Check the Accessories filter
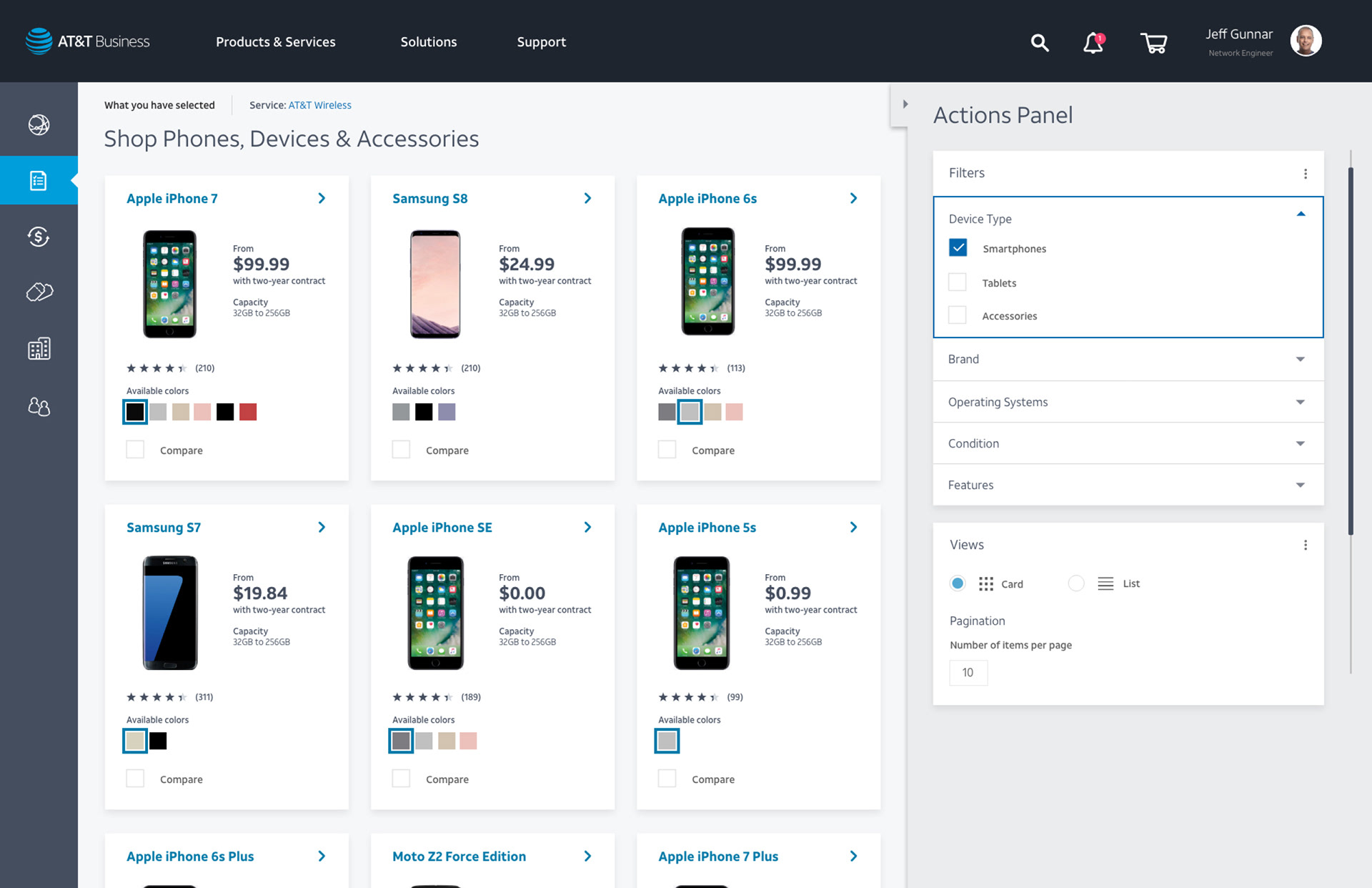Image resolution: width=1372 pixels, height=888 pixels. (x=958, y=315)
